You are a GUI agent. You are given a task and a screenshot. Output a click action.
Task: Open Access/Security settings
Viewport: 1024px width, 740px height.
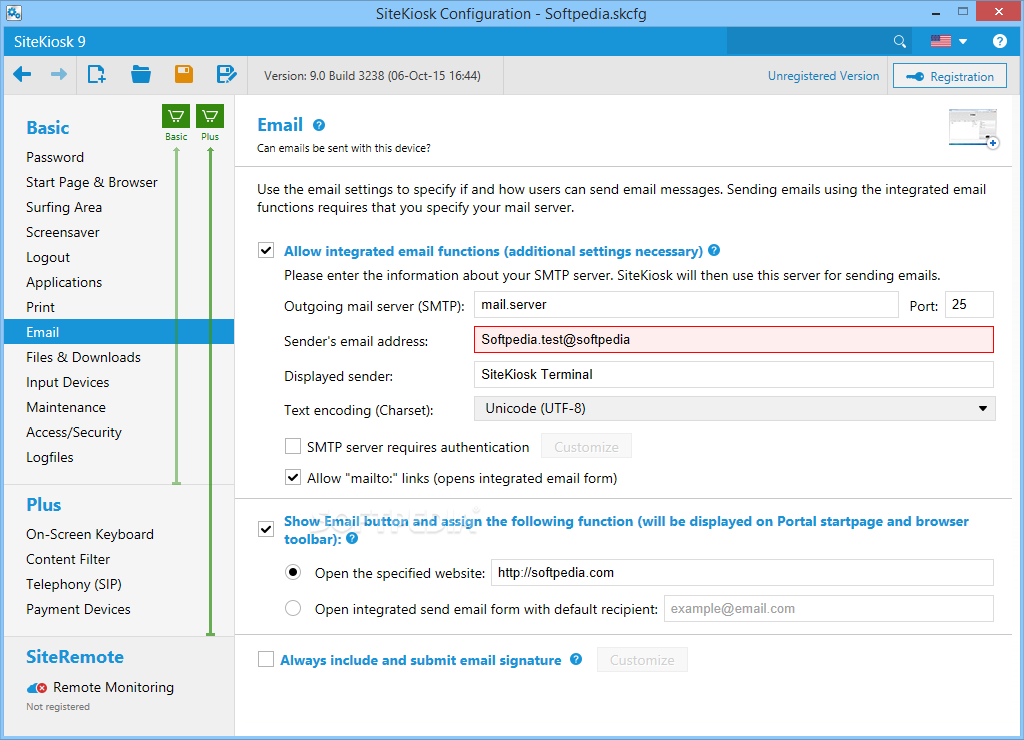(x=74, y=432)
